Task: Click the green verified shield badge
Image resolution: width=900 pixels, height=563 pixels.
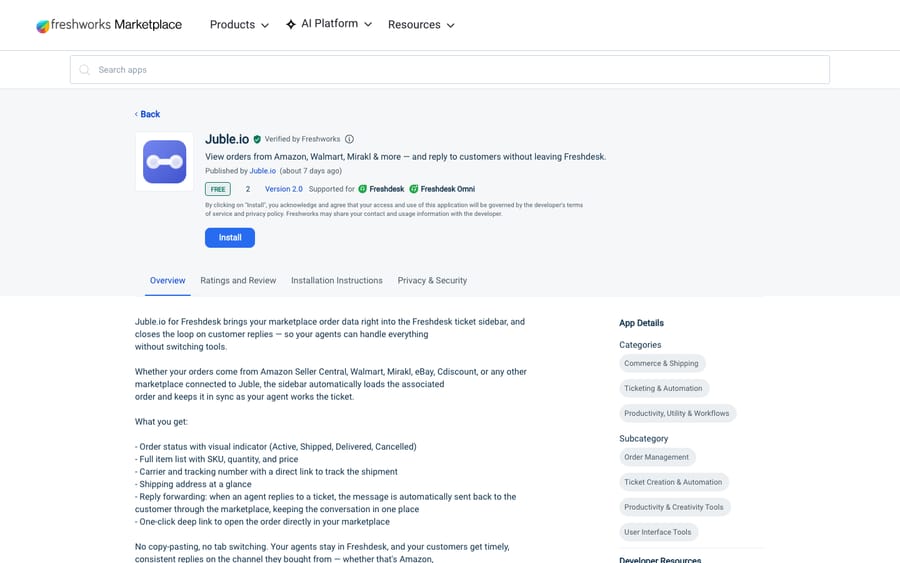Action: (257, 139)
